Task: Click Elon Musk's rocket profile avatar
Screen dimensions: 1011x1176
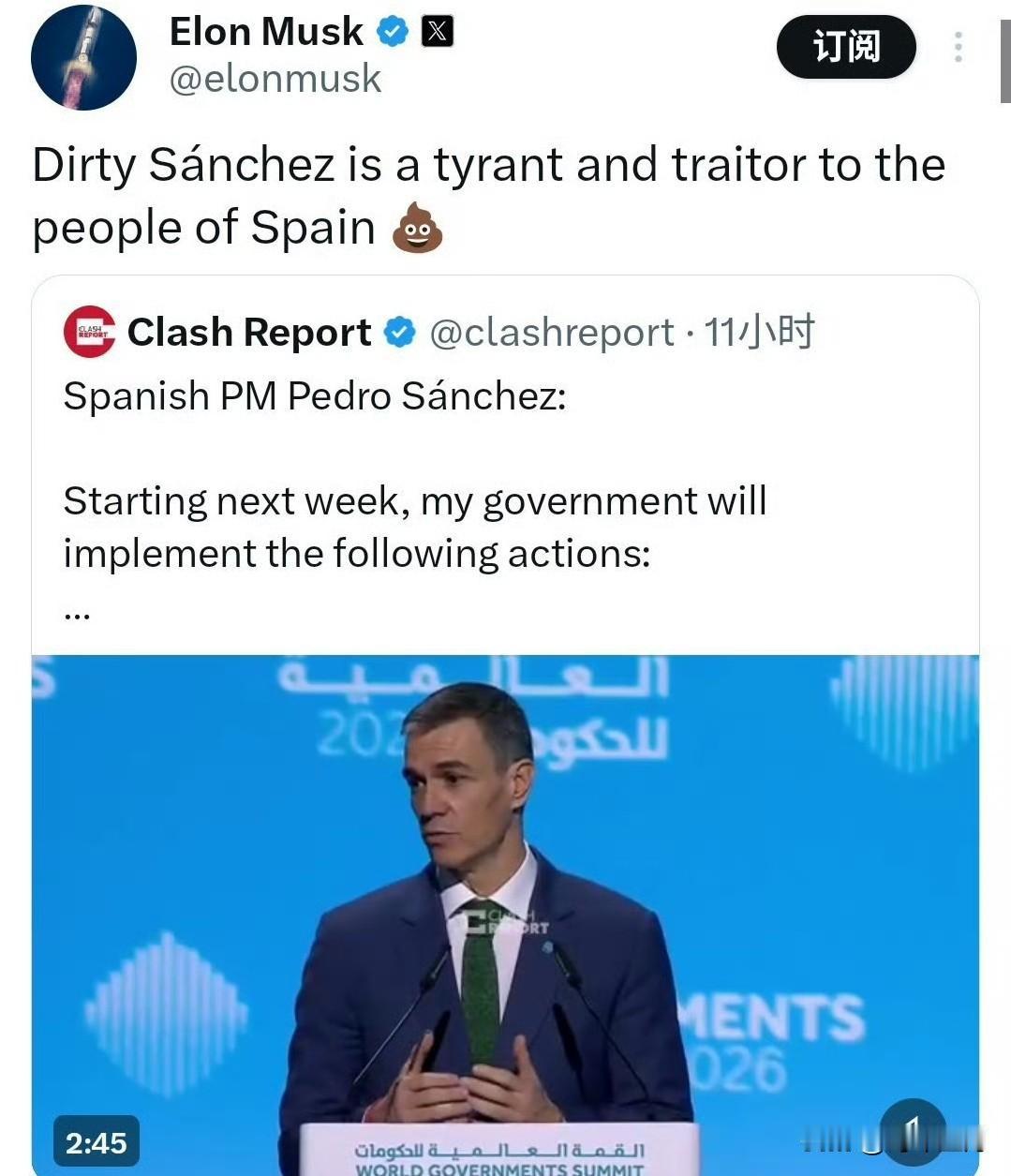Action: pos(83,58)
